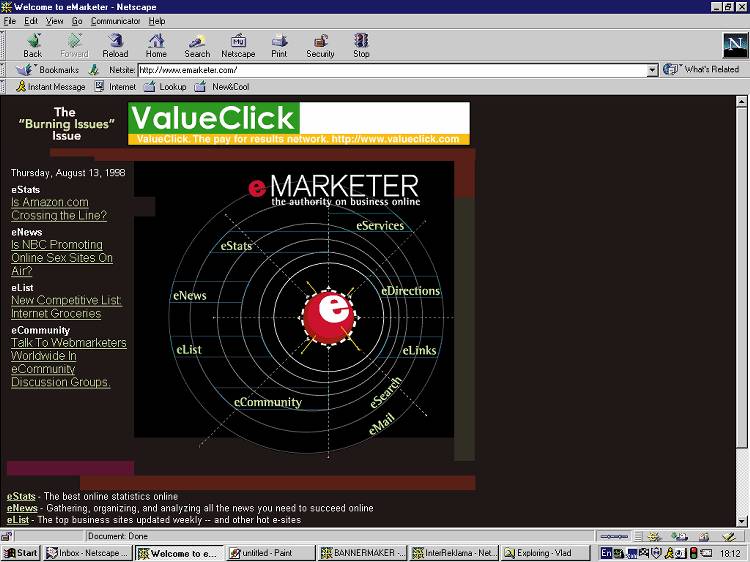Click the page location proxy icon

(x=94, y=70)
